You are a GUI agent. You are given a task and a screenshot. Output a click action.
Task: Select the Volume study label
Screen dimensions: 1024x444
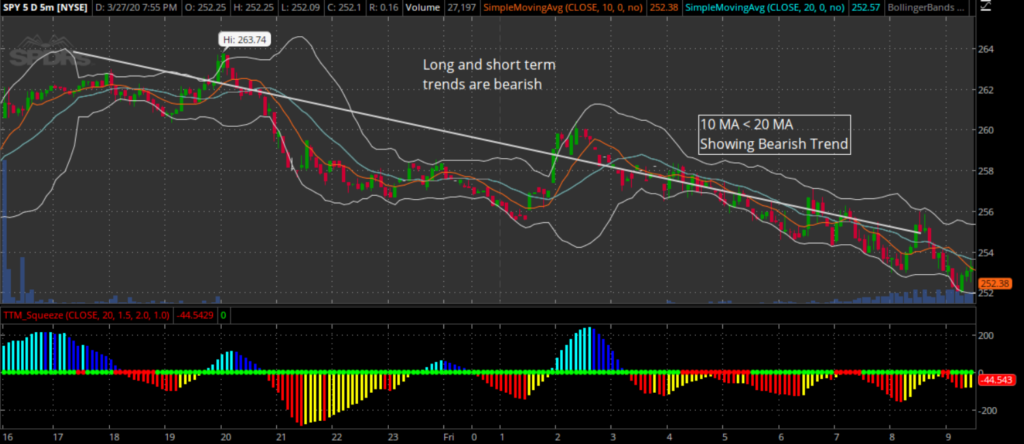click(422, 8)
